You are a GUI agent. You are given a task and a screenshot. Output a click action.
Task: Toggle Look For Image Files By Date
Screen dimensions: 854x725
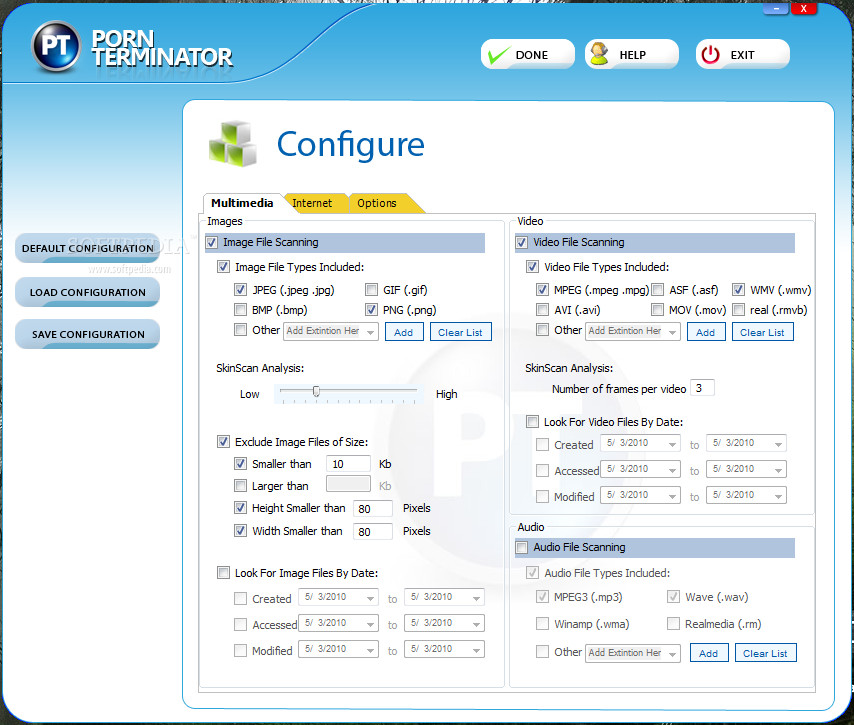click(x=223, y=572)
